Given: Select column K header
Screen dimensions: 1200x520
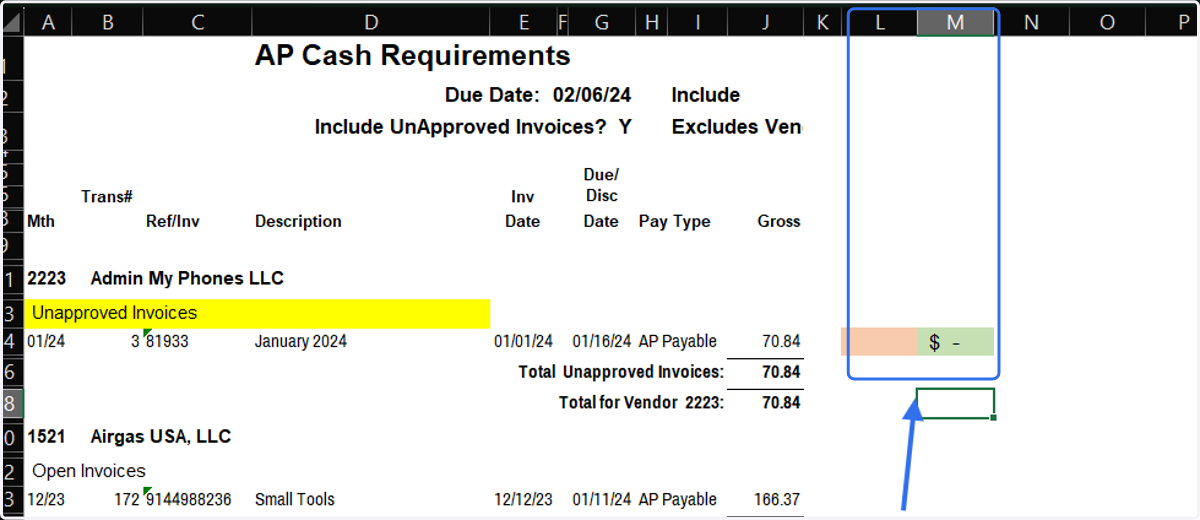Looking at the screenshot, I should tap(822, 22).
